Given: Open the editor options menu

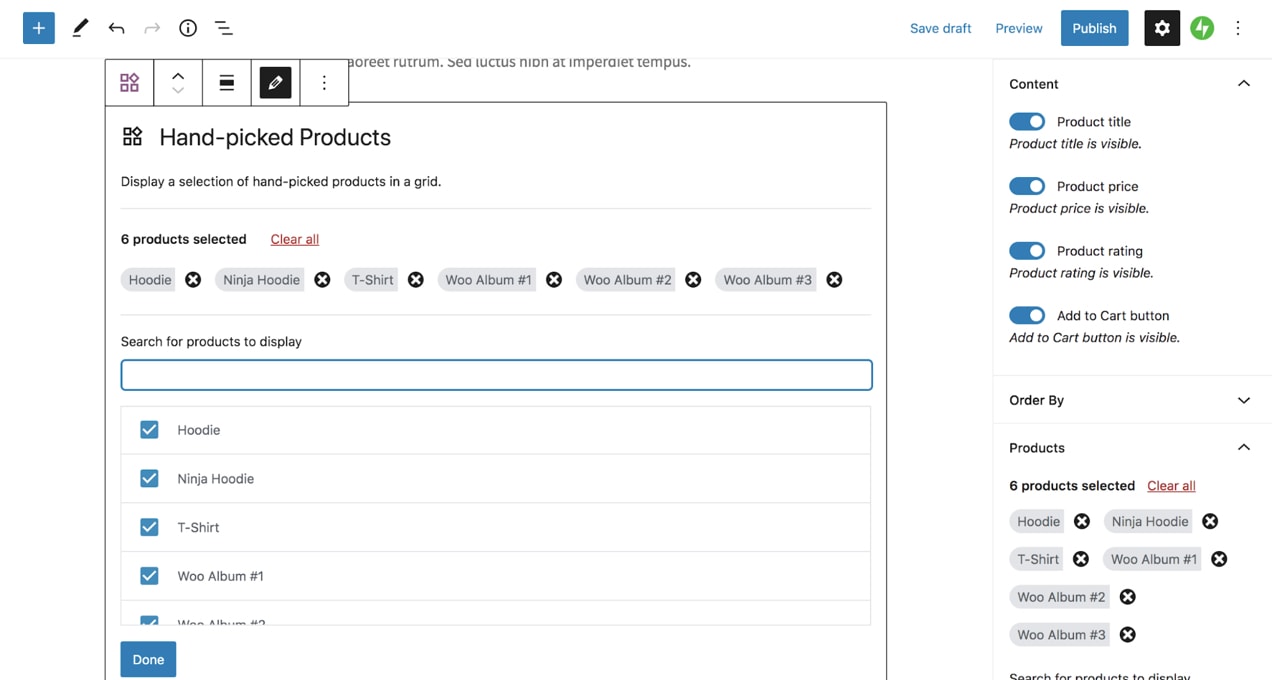Looking at the screenshot, I should (1238, 28).
